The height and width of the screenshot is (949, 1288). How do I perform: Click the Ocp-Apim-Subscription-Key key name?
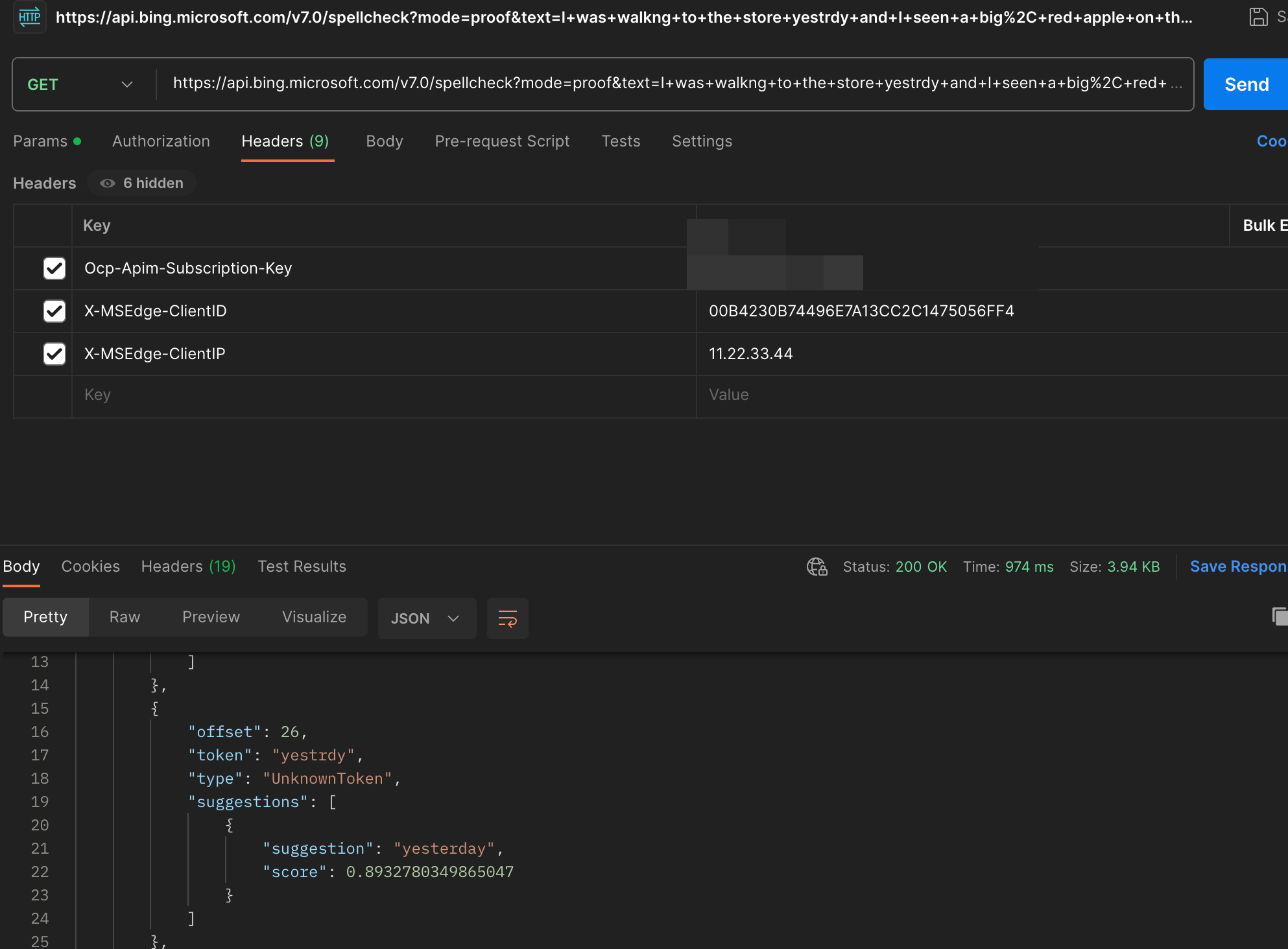[x=188, y=268]
